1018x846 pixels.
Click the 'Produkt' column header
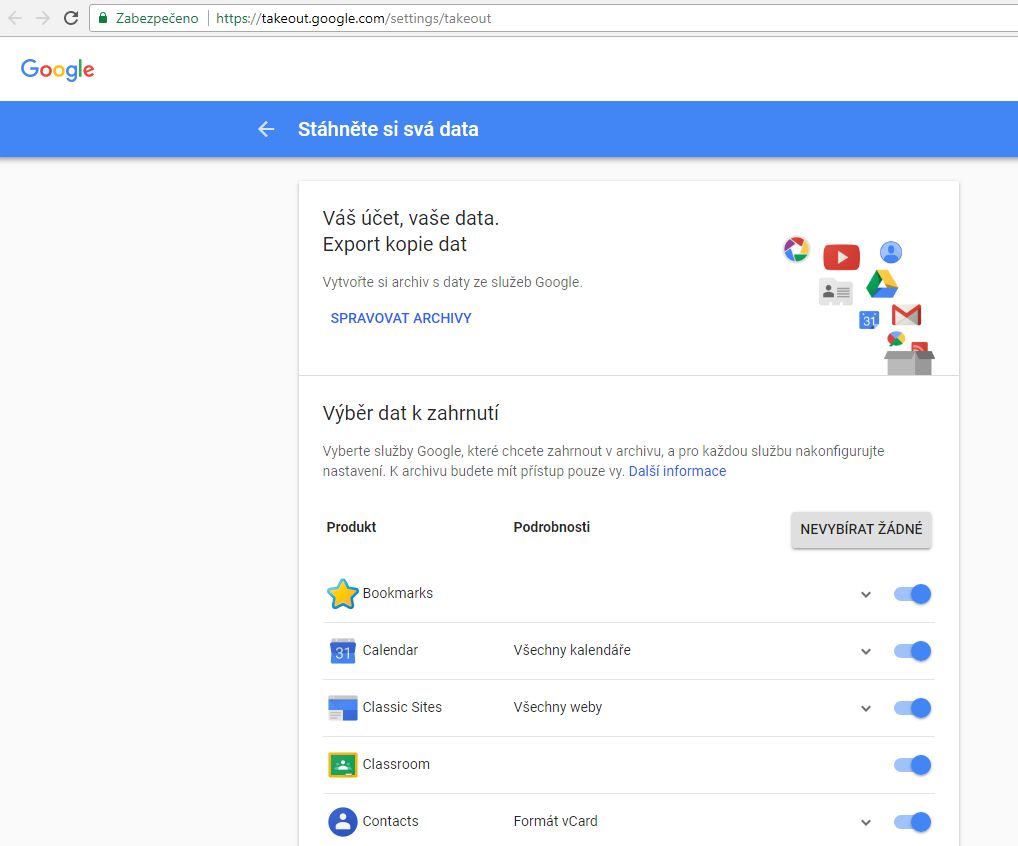coord(351,527)
